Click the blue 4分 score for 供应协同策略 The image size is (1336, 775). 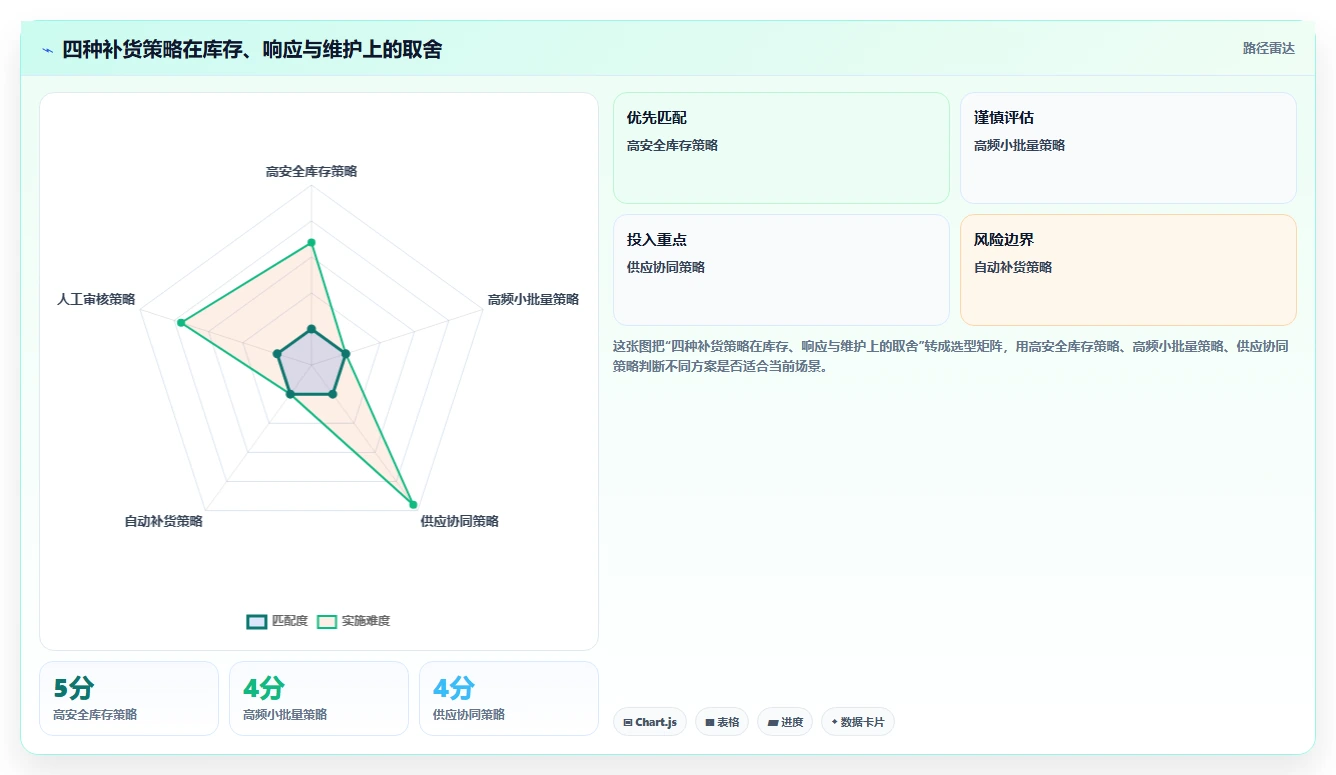click(454, 688)
